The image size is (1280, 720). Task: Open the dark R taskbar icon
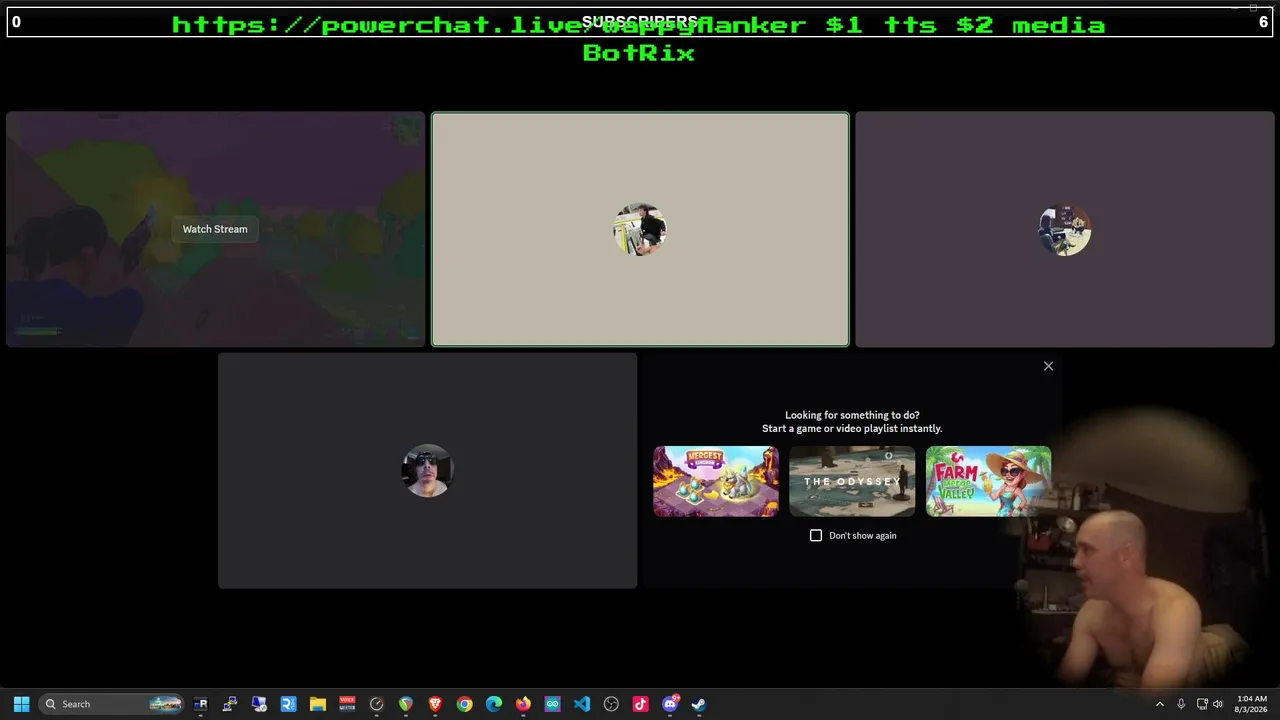point(201,704)
